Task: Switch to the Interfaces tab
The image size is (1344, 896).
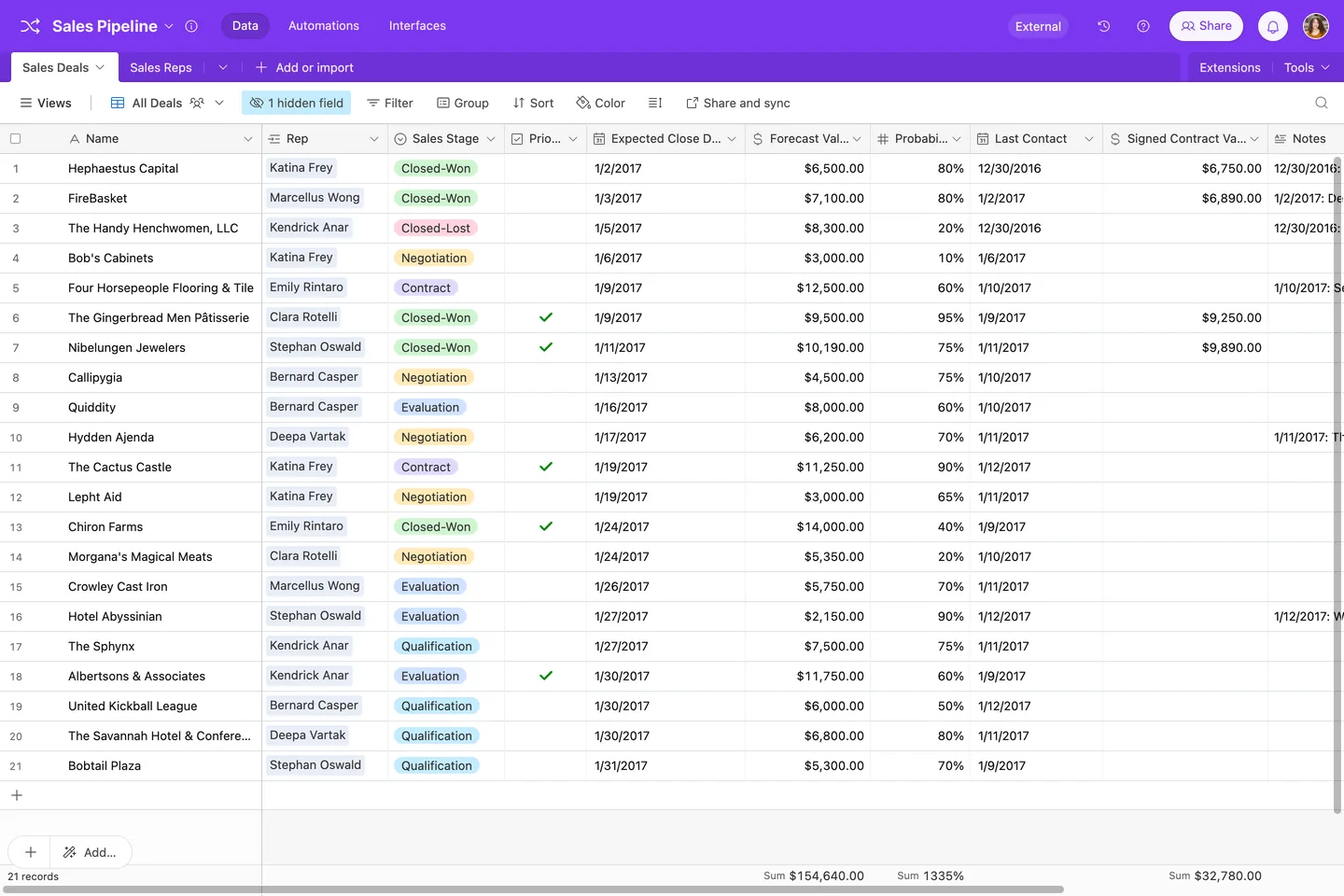Action: [x=417, y=26]
